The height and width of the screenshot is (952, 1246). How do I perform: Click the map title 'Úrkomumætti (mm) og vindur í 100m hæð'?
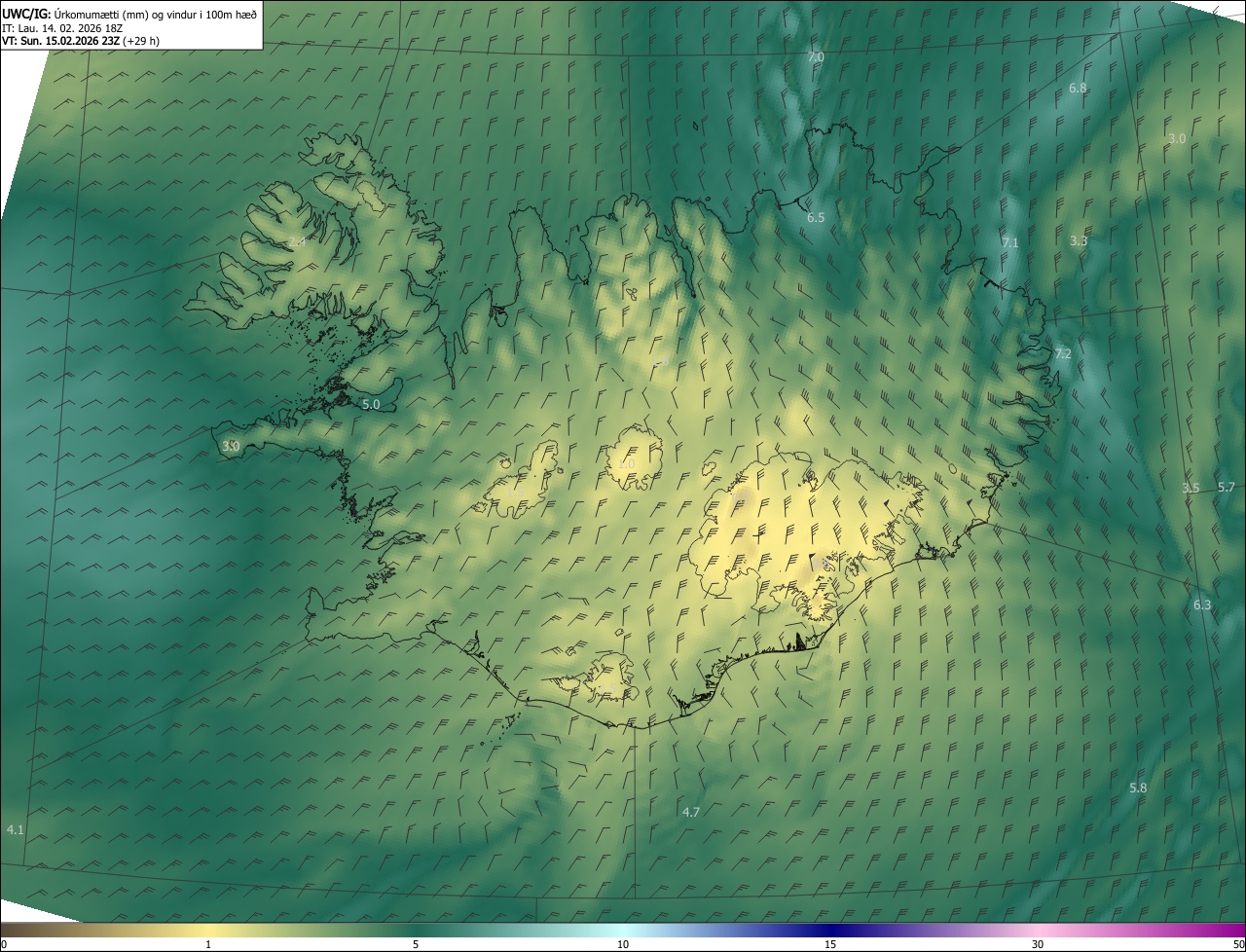tap(155, 14)
